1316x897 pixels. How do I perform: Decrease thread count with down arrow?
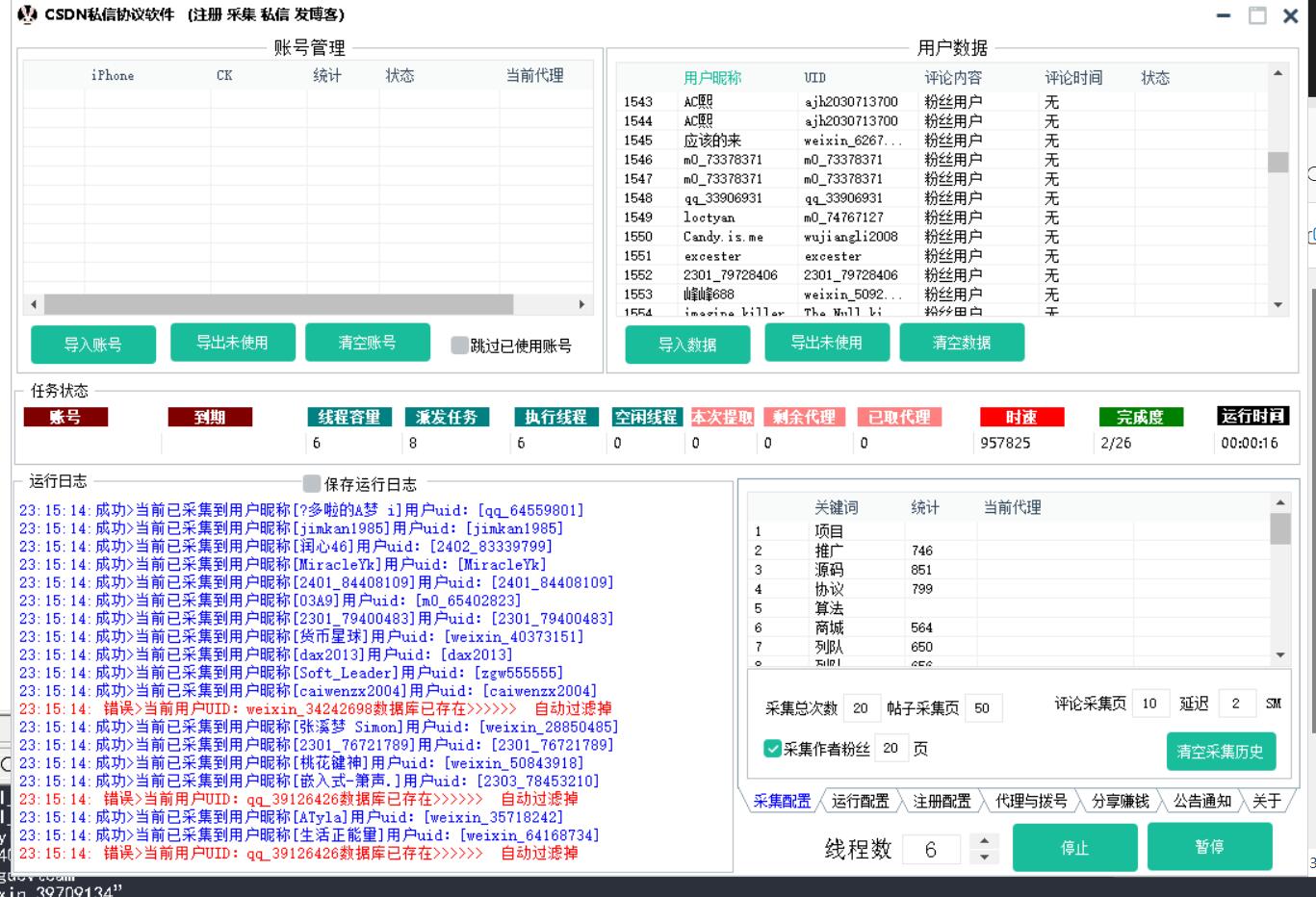click(x=983, y=857)
